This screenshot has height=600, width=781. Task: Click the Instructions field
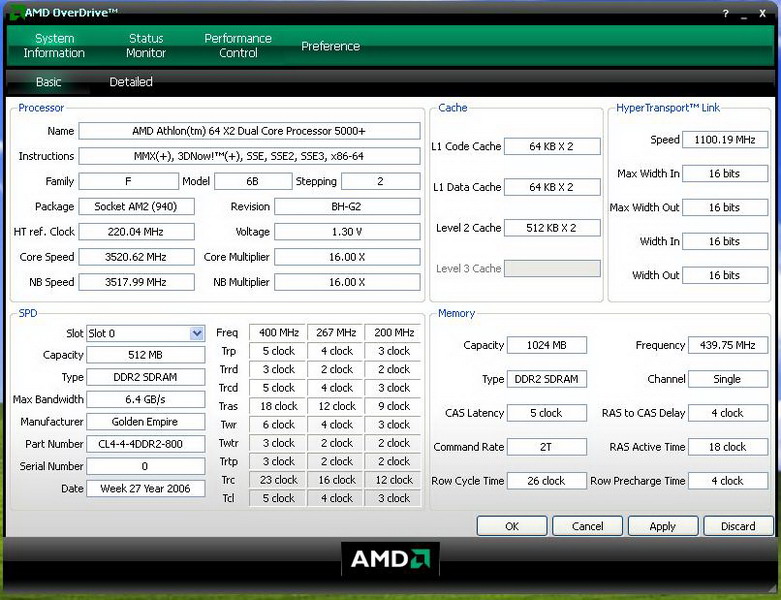point(249,156)
